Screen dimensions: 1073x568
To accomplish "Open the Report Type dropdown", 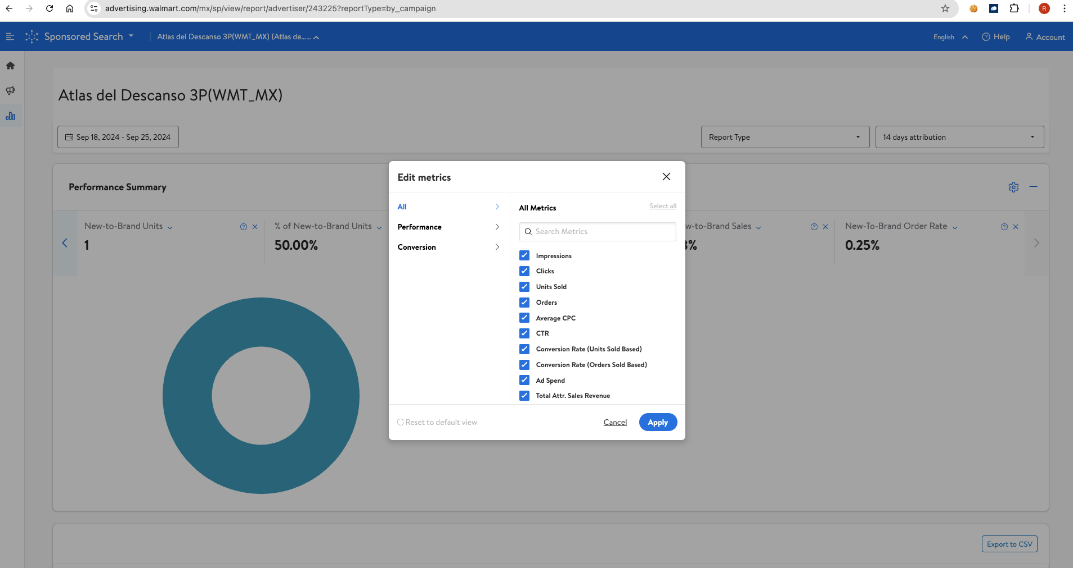I will 785,137.
